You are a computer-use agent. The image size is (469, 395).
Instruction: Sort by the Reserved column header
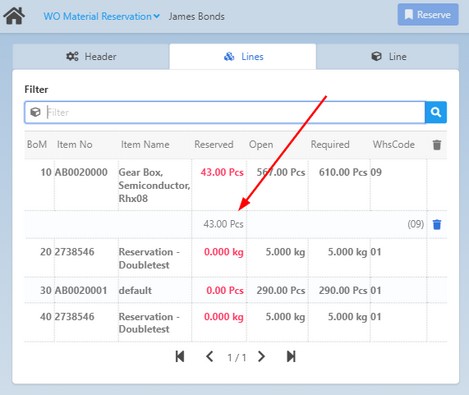tap(214, 145)
